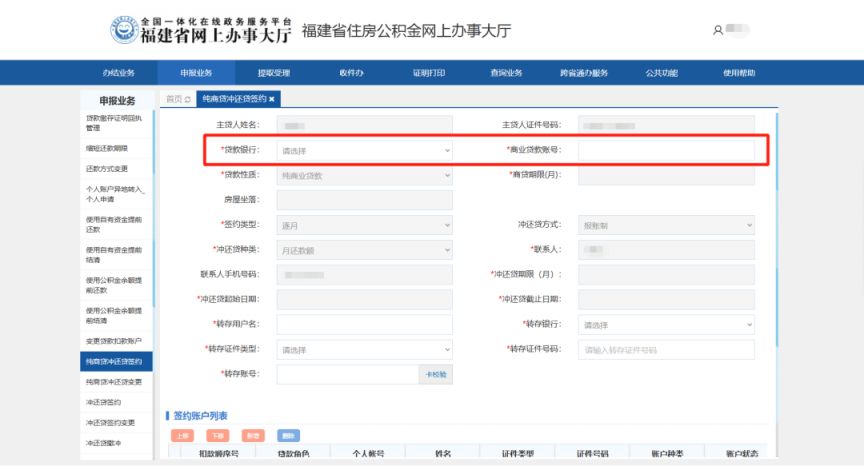Select 冲还贷签约 in the sidebar

(x=116, y=402)
